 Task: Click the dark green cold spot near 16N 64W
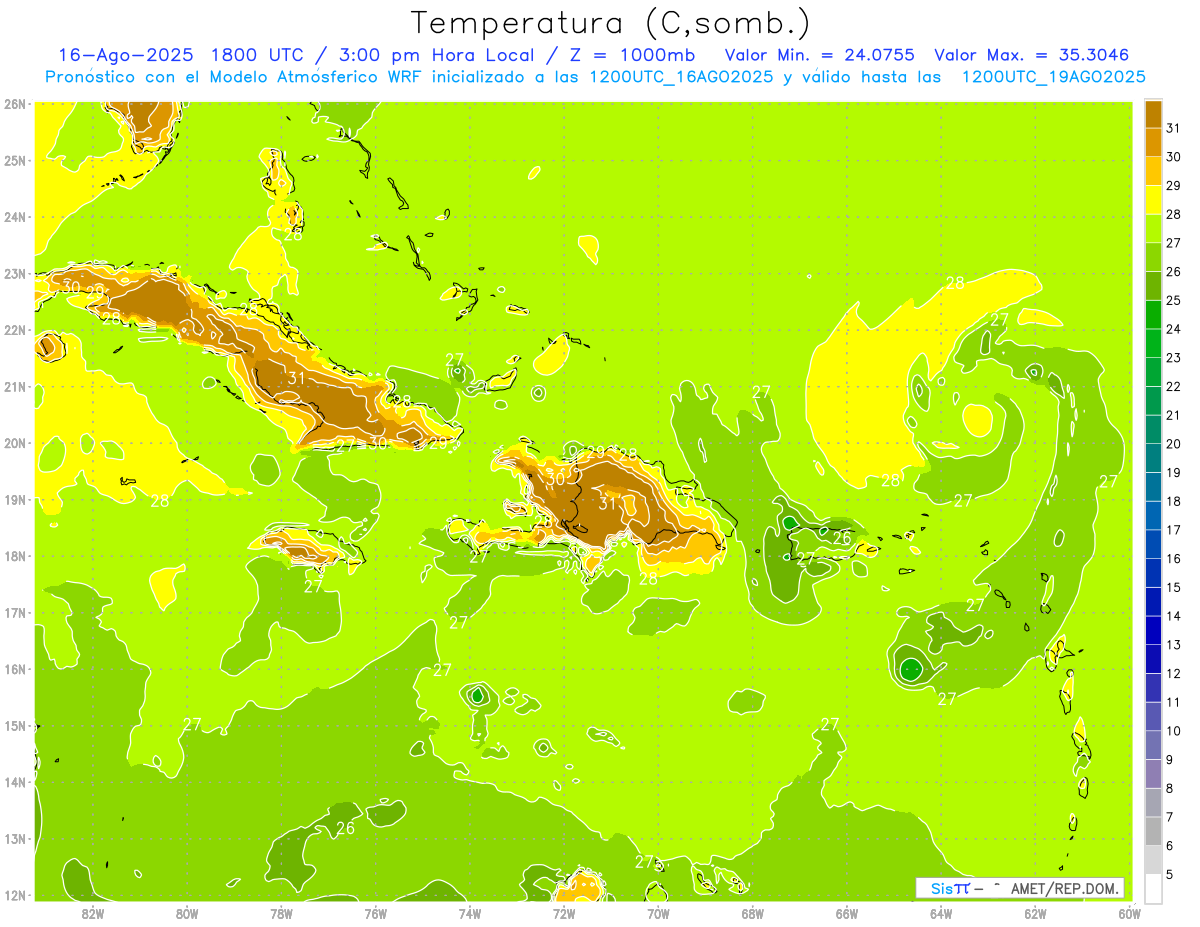point(910,669)
